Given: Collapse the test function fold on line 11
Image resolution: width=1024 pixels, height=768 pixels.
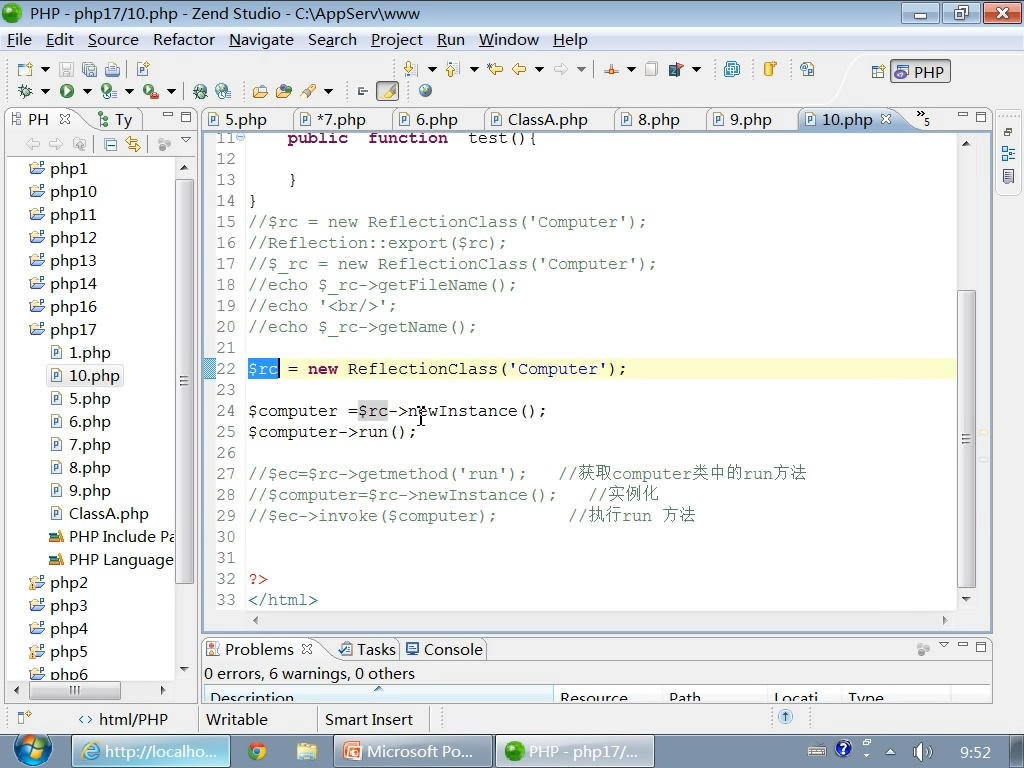Looking at the screenshot, I should coord(241,137).
